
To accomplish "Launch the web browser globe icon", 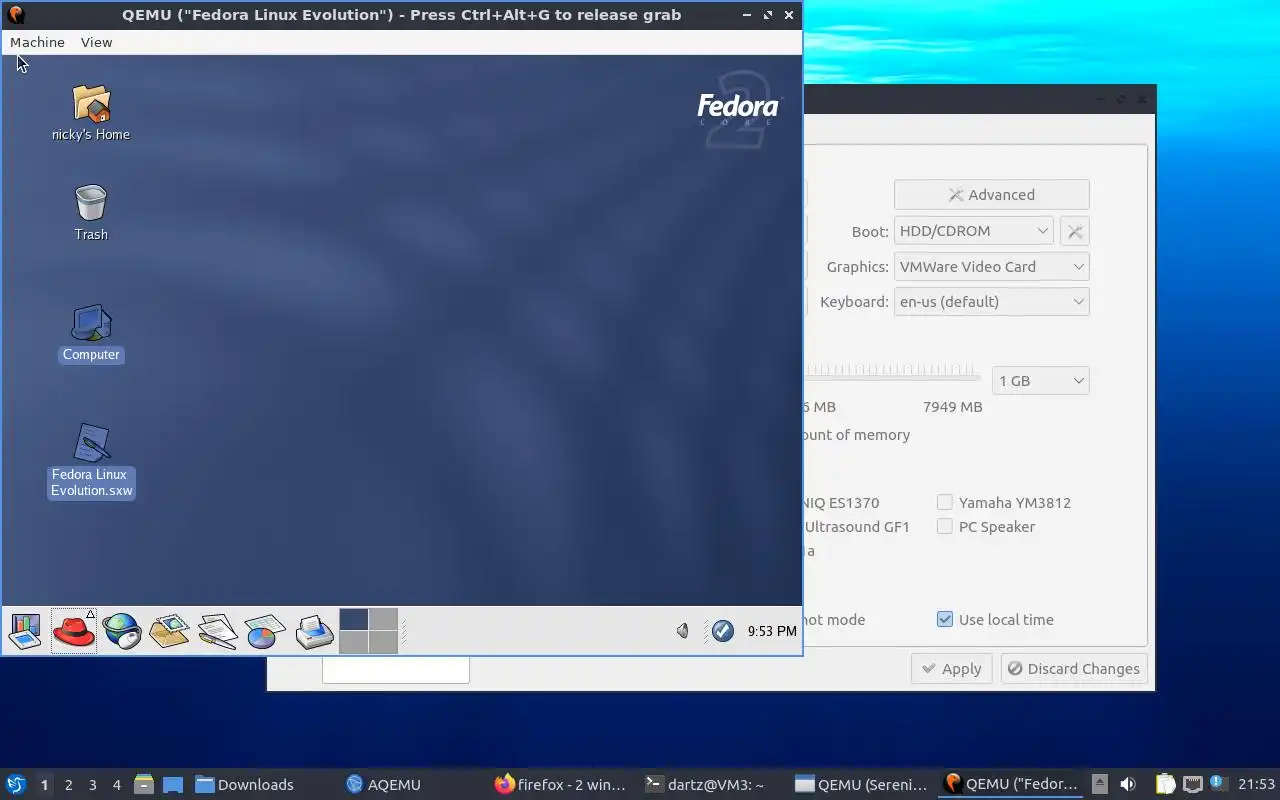I will (122, 631).
